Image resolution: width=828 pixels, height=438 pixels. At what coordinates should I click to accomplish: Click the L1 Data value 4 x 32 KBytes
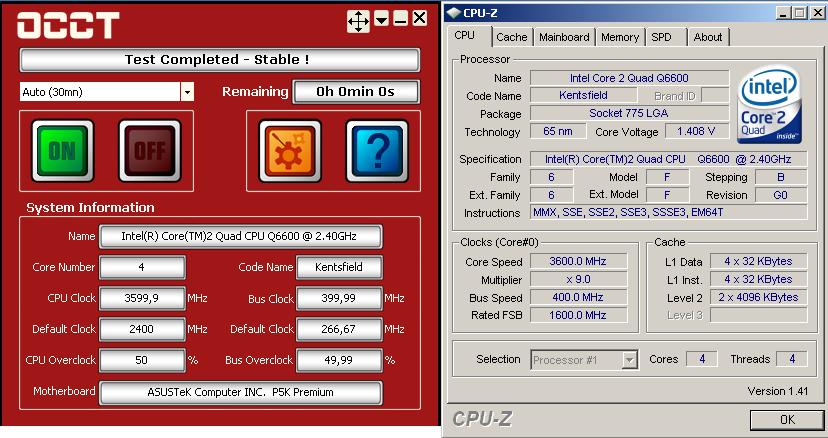pyautogui.click(x=759, y=262)
